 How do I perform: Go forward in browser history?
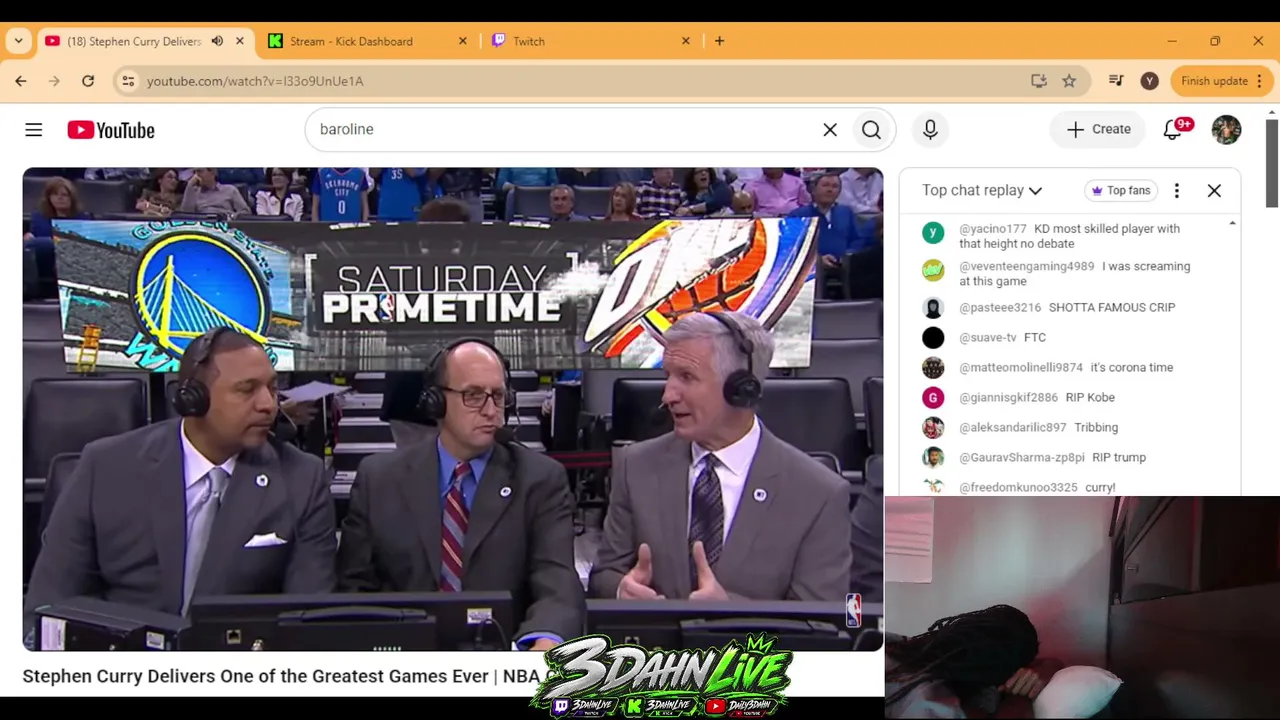click(54, 81)
